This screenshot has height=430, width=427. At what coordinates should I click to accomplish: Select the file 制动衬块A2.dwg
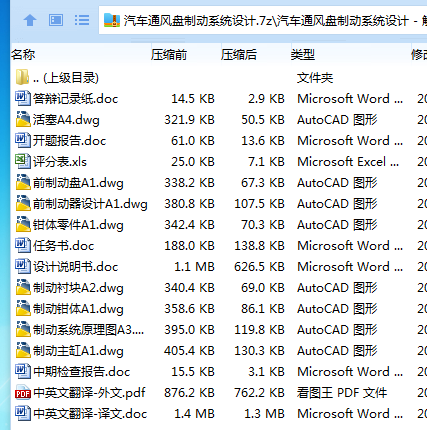coord(78,288)
